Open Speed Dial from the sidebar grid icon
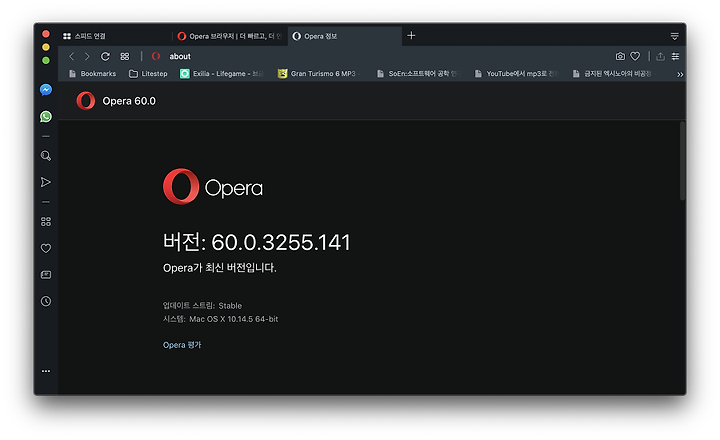The width and height of the screenshot is (720, 440). click(46, 222)
